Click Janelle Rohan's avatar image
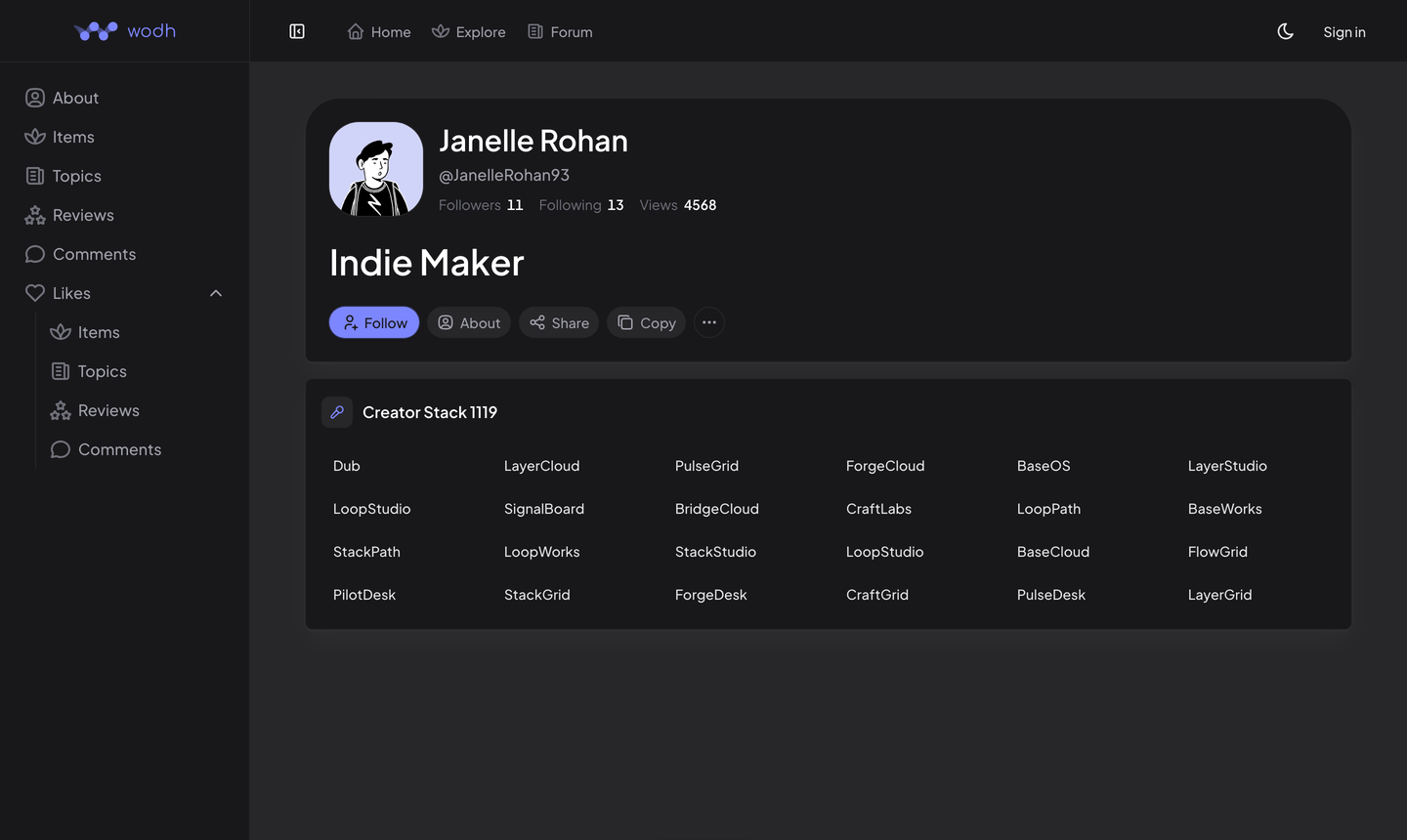 376,169
